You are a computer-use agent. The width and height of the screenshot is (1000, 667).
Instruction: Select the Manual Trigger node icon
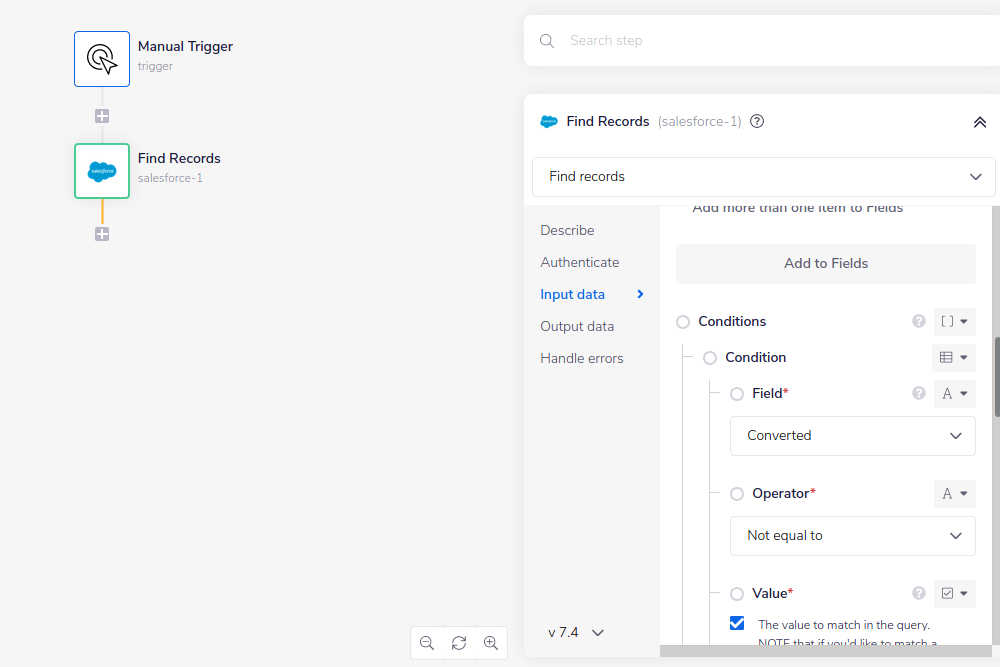coord(101,58)
